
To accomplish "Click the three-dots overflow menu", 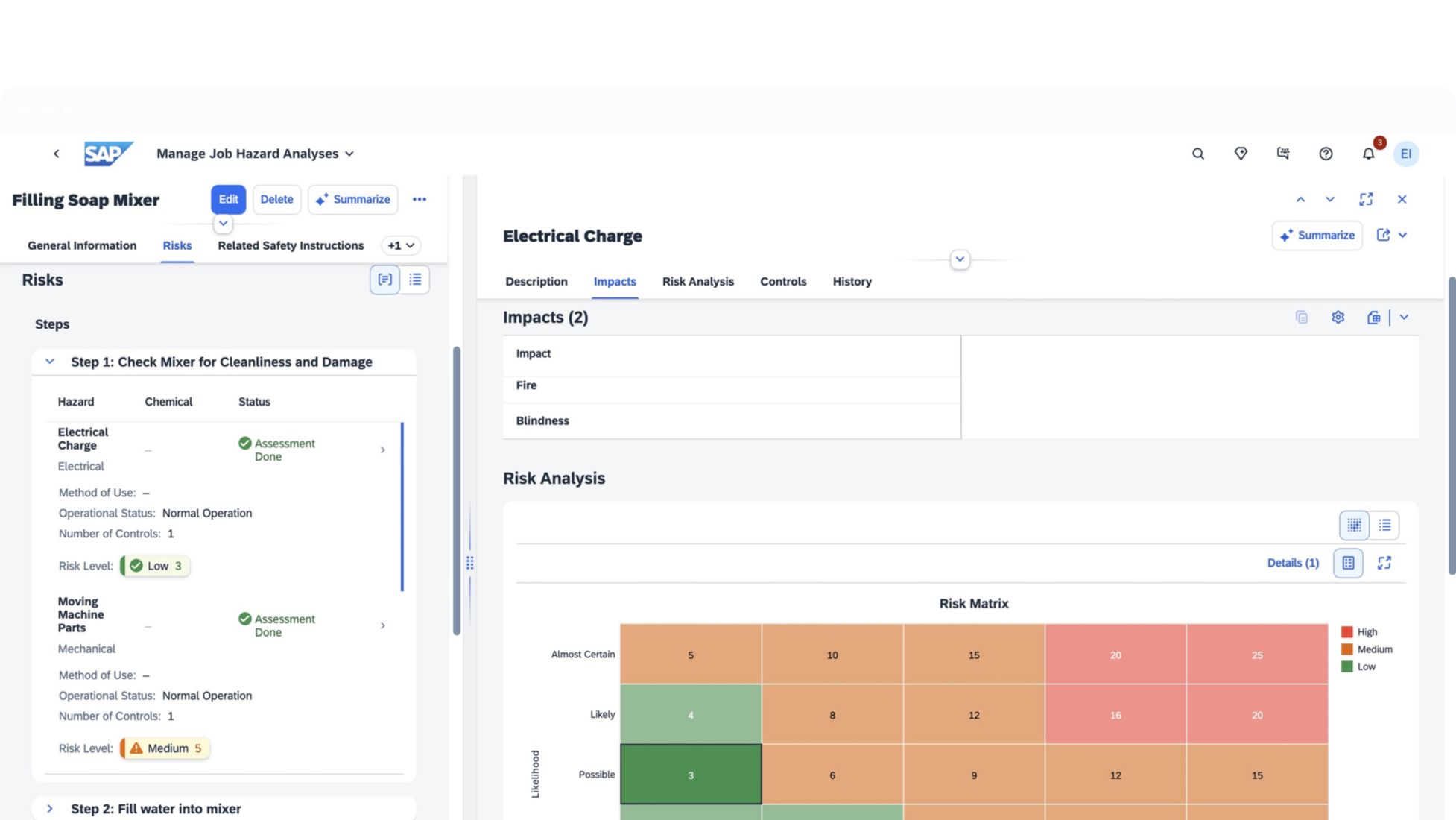I will tap(420, 199).
